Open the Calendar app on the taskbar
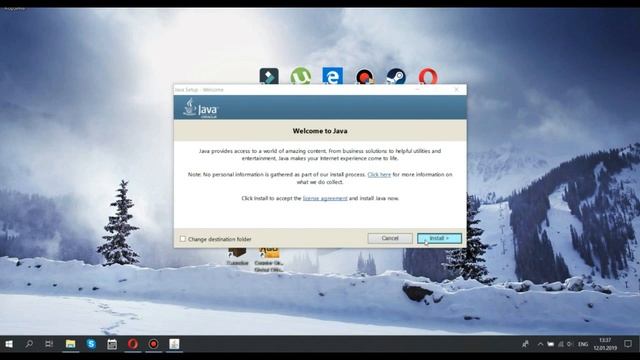The width and height of the screenshot is (640, 360). click(x=112, y=344)
